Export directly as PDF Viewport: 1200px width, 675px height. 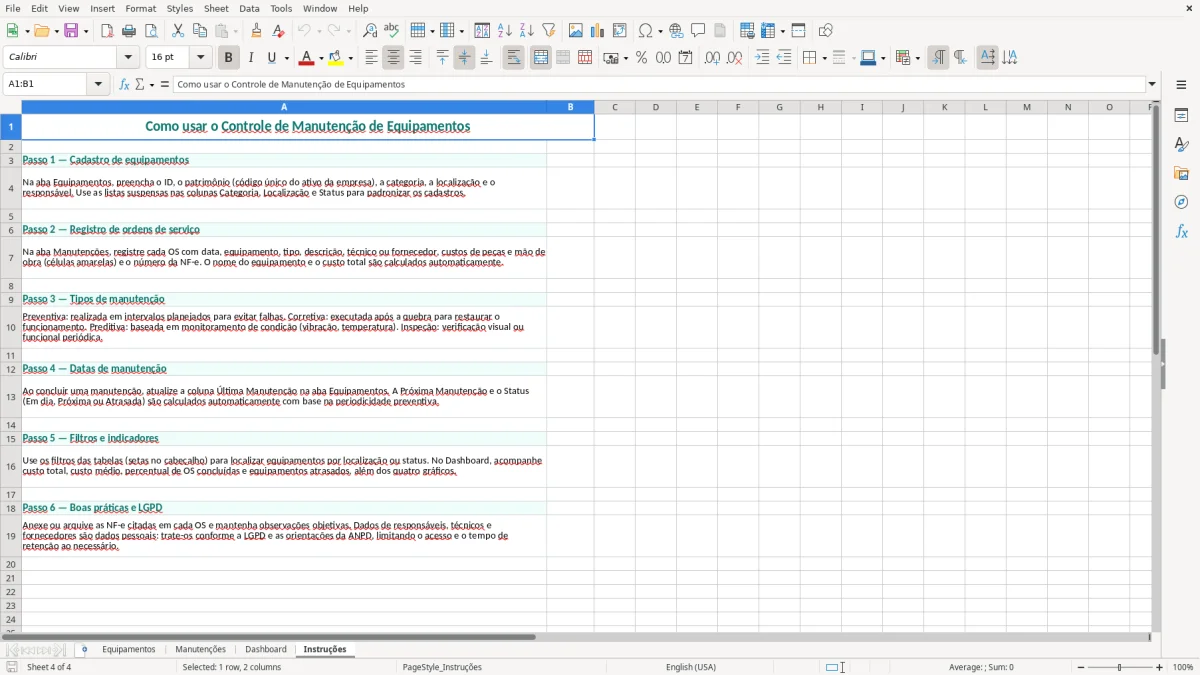point(107,31)
